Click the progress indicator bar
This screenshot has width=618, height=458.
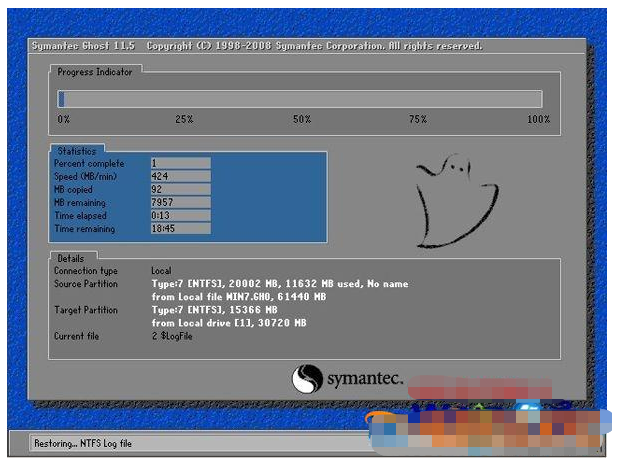(x=300, y=99)
